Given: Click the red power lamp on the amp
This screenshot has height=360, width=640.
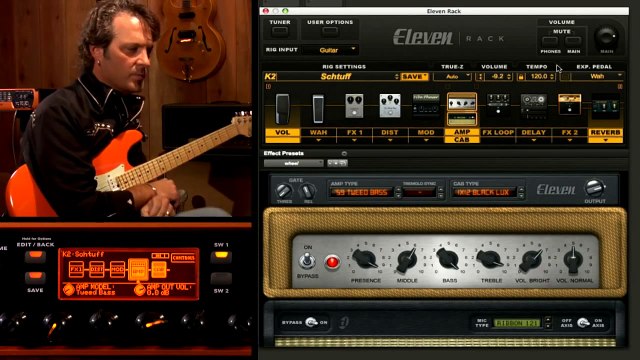Looking at the screenshot, I should pyautogui.click(x=332, y=262).
